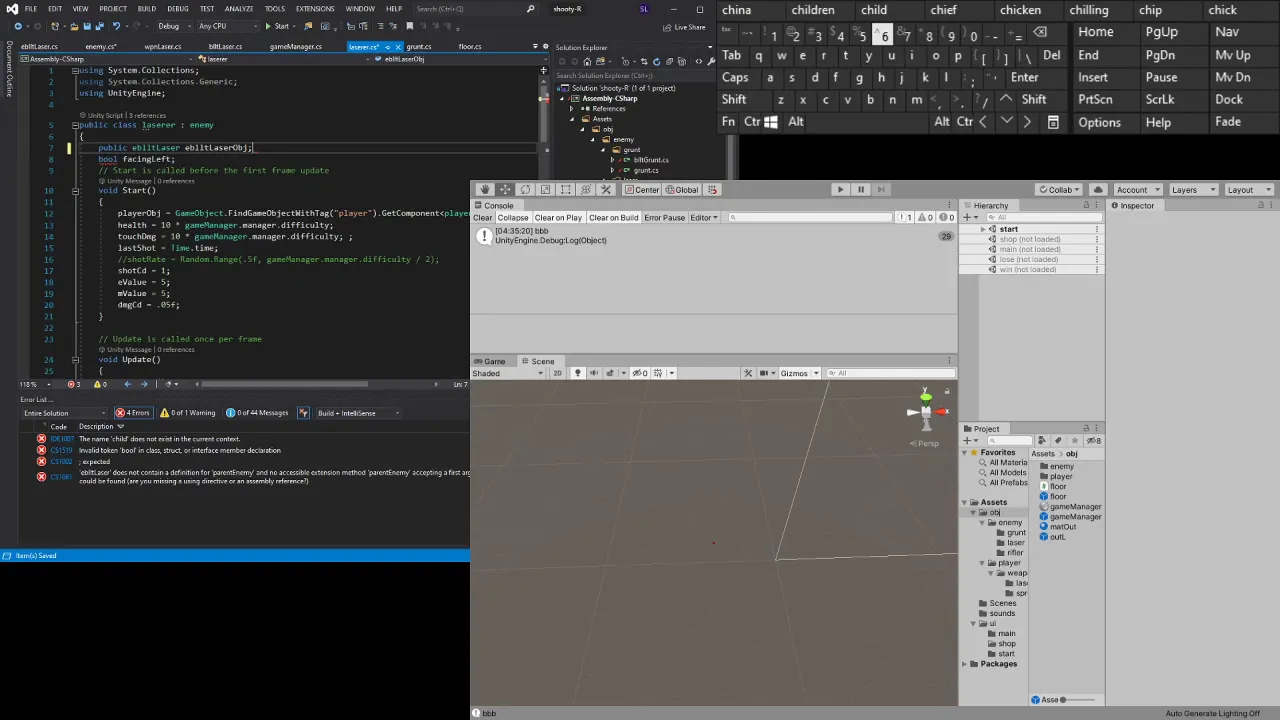Open Shaded draw mode dropdown
This screenshot has height=720, width=1280.
pyautogui.click(x=508, y=373)
